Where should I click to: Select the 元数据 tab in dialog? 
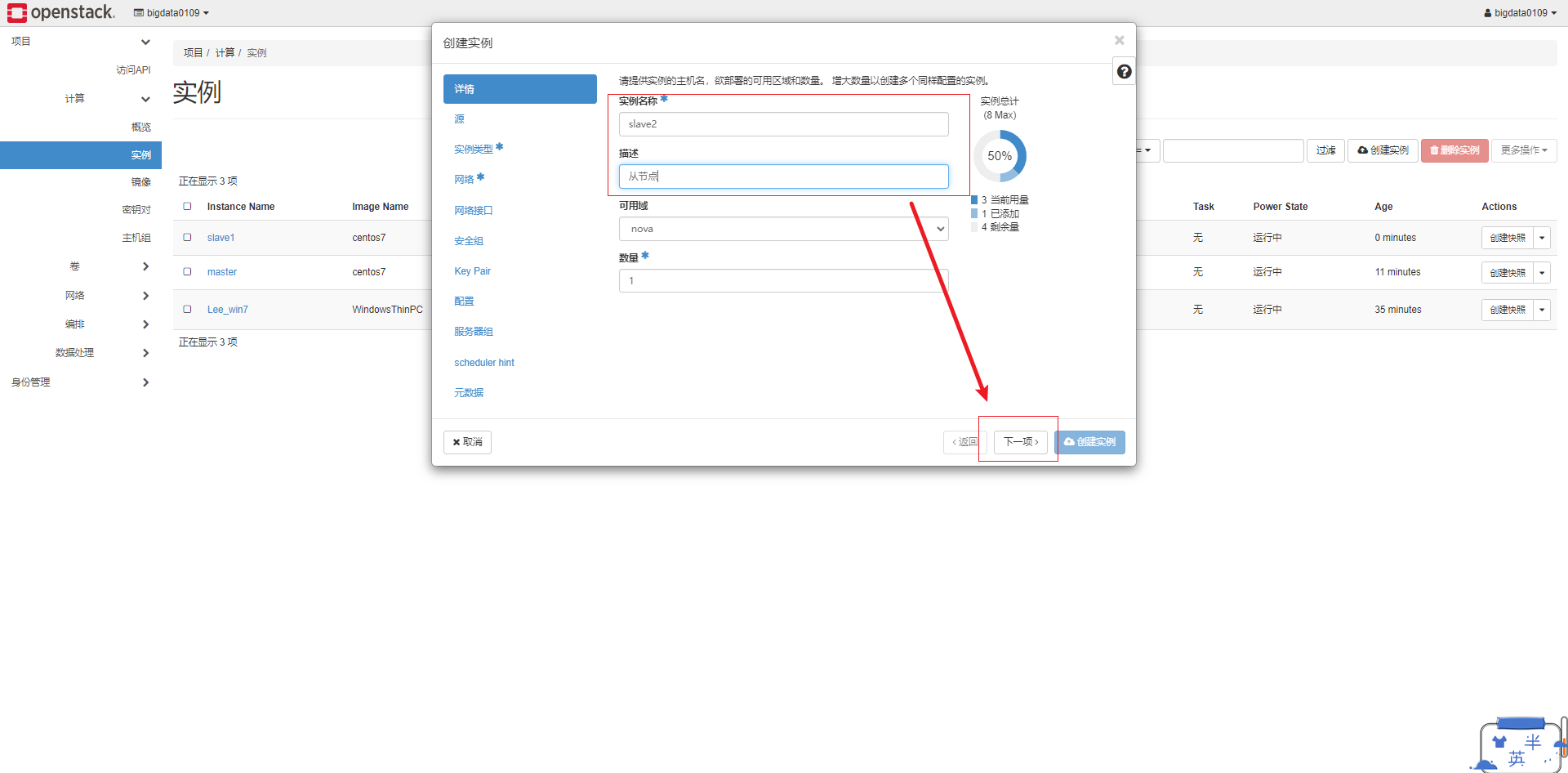point(469,393)
